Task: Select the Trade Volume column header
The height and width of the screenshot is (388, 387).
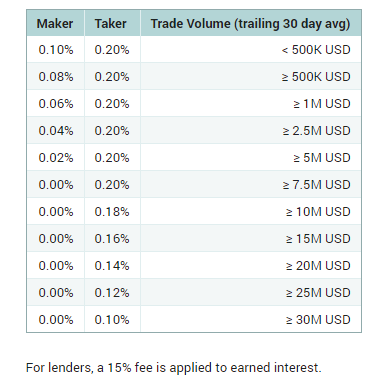Action: point(251,23)
